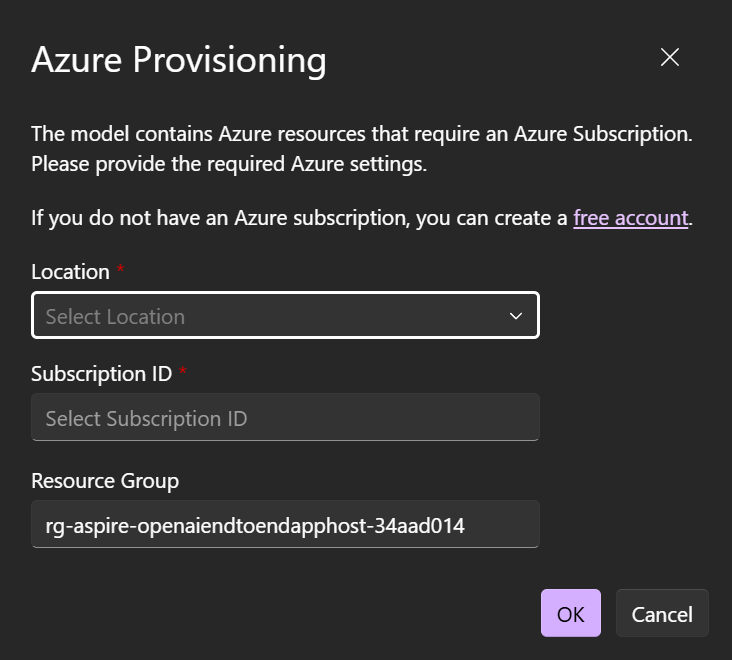Click the 'Select Location' placeholder text
Image resolution: width=732 pixels, height=660 pixels.
(115, 316)
